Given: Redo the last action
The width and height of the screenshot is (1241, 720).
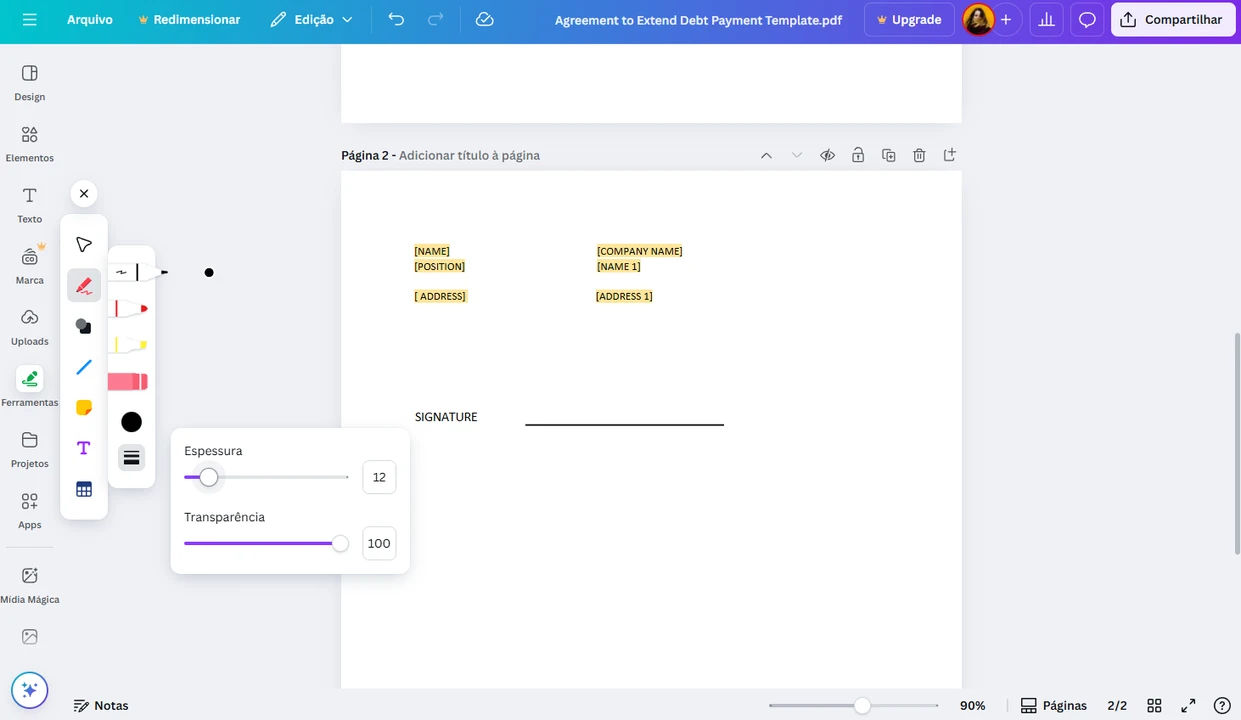Looking at the screenshot, I should 435,20.
